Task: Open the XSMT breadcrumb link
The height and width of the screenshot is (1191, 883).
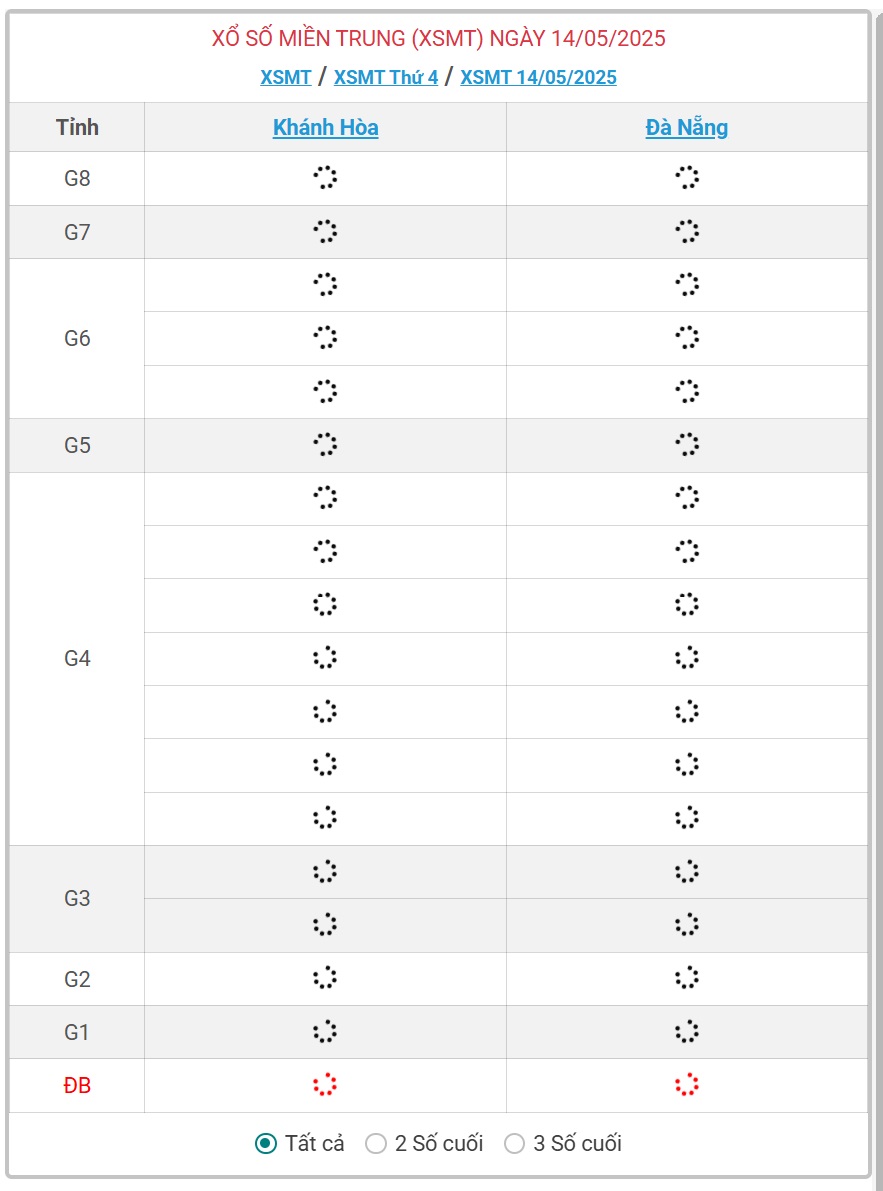Action: point(285,77)
